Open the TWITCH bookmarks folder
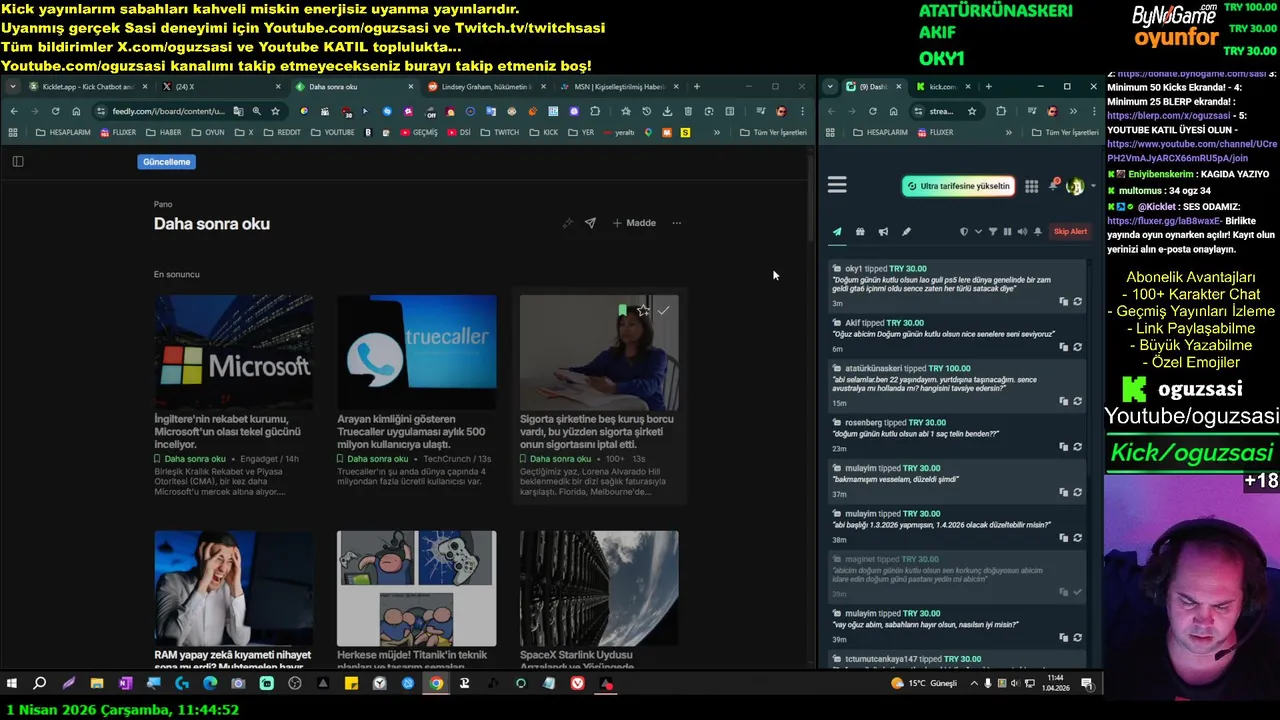Screen dimensions: 1280x720 [x=500, y=132]
